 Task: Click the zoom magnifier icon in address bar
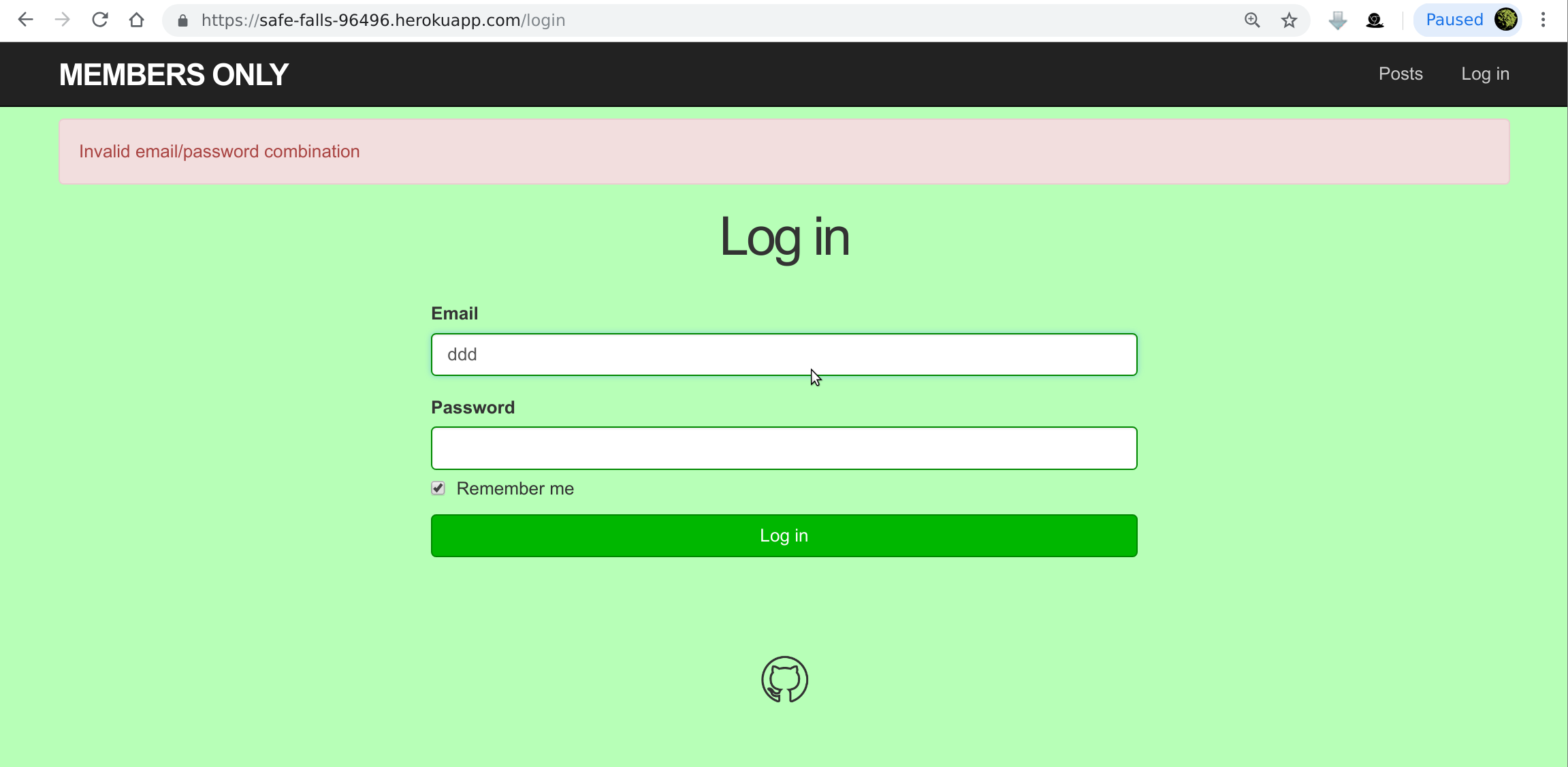click(1251, 20)
